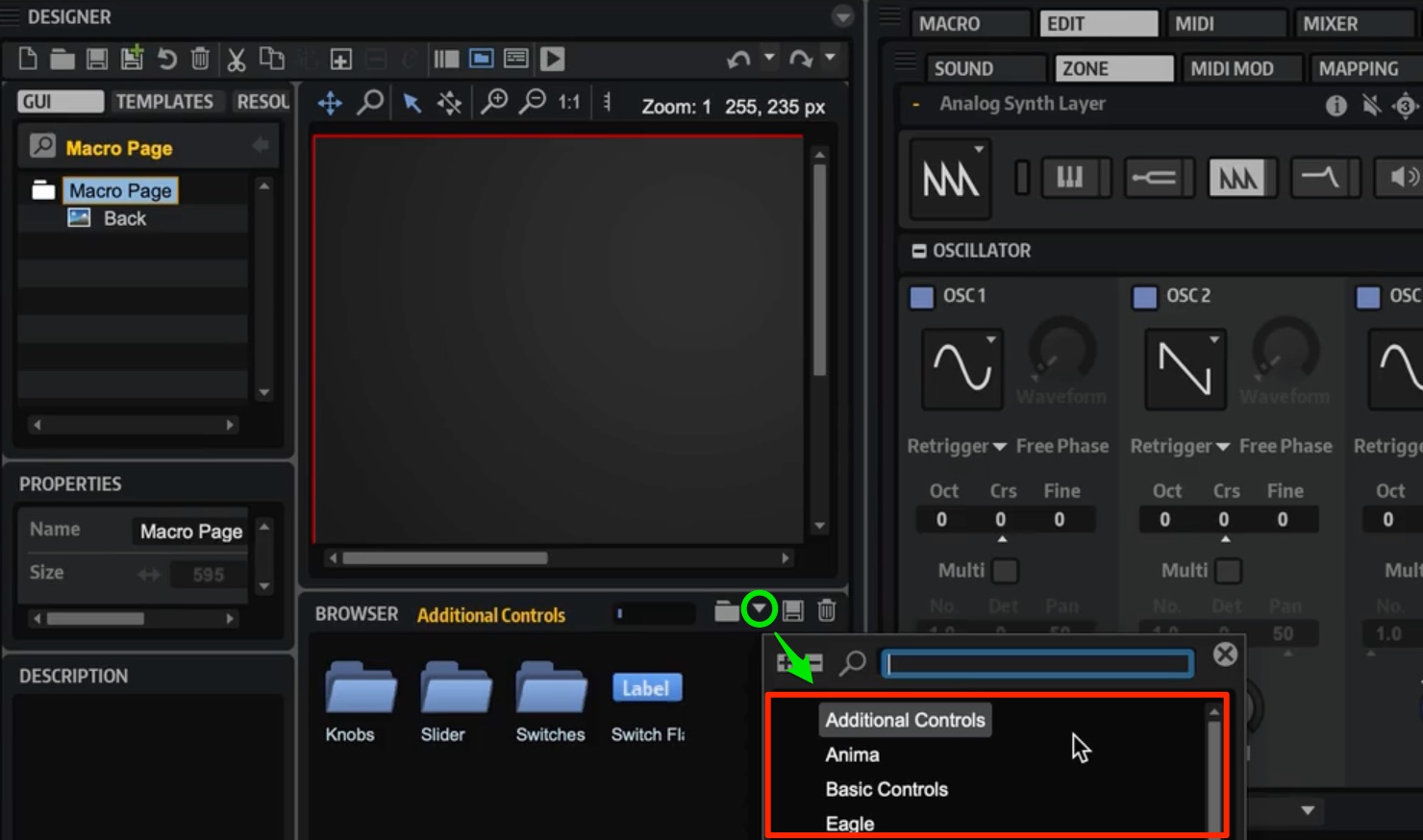Viewport: 1423px width, 840px height.
Task: Open OSC 1 Retrigger dropdown
Action: click(957, 446)
